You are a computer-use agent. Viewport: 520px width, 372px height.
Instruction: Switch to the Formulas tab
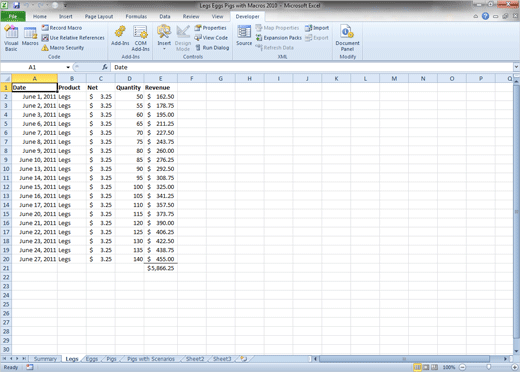[x=136, y=16]
